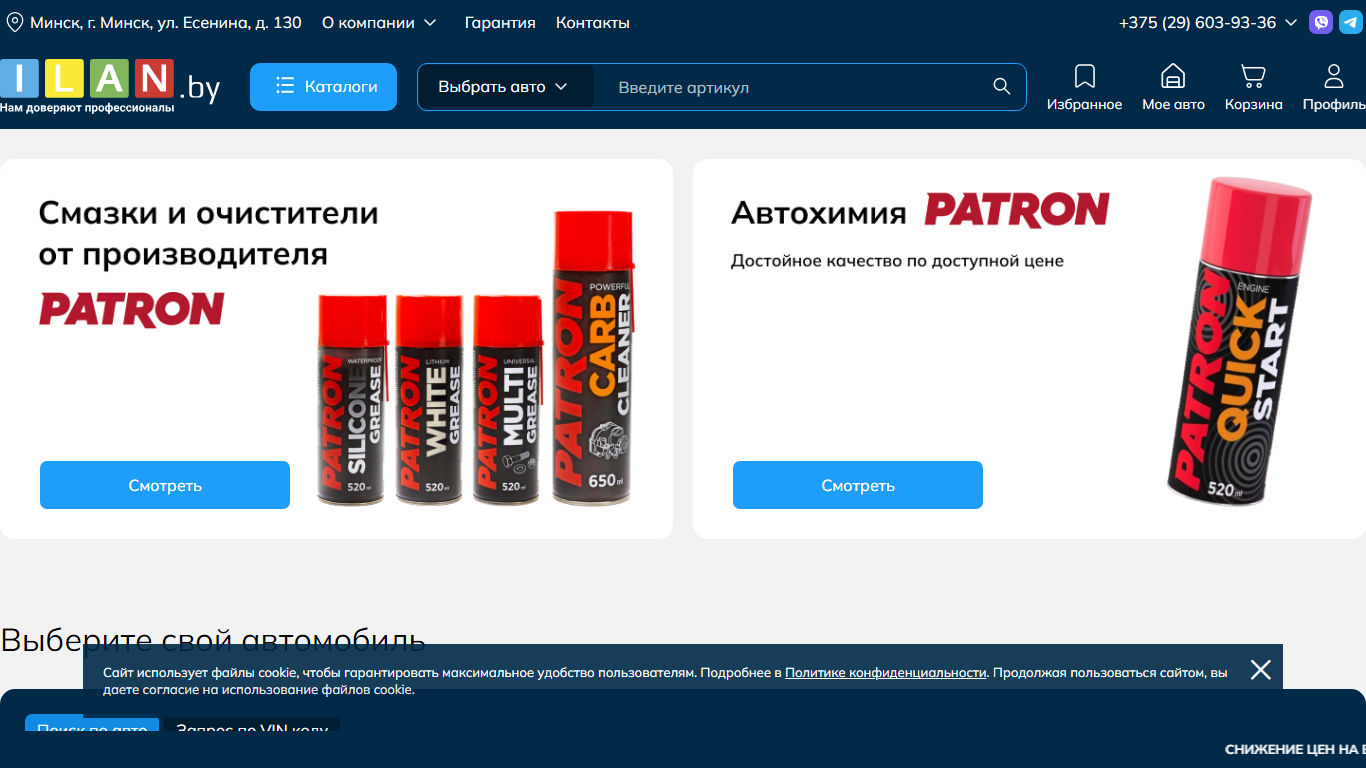Click the Minsk address text
This screenshot has width=1366, height=768.
pos(166,22)
